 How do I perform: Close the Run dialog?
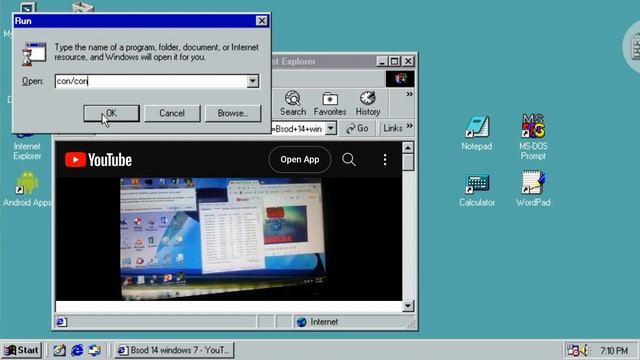point(262,20)
